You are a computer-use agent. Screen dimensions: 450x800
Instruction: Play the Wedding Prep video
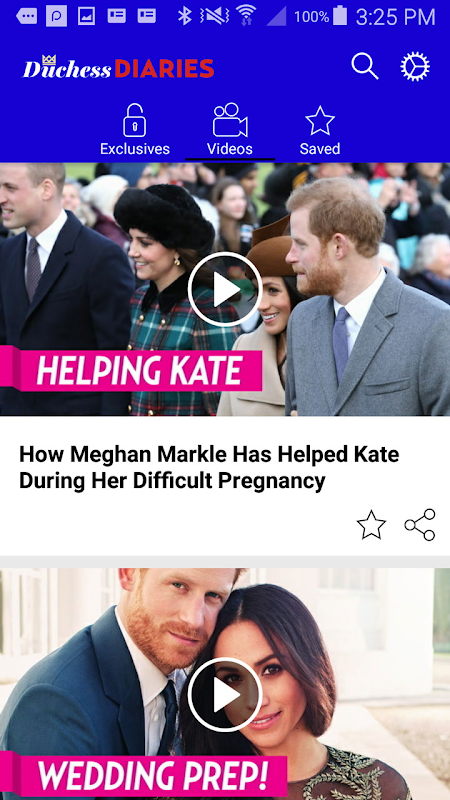point(225,694)
